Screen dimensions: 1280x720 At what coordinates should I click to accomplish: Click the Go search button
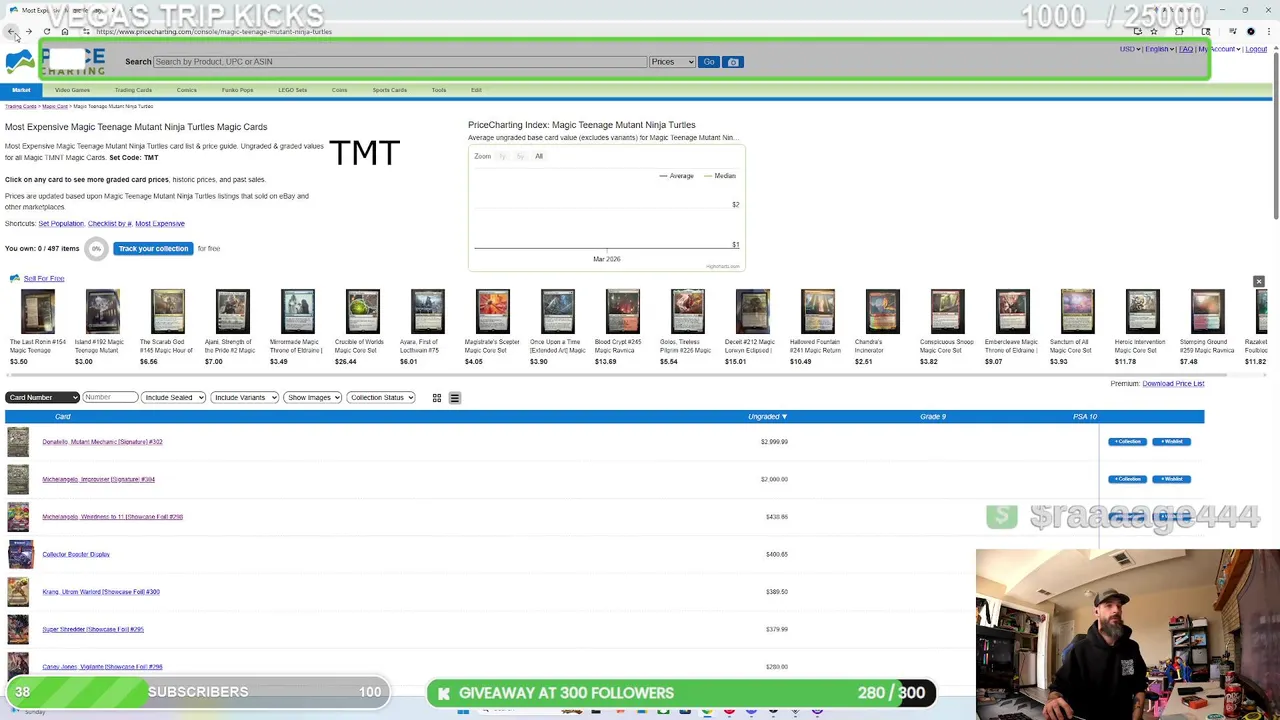coord(709,62)
